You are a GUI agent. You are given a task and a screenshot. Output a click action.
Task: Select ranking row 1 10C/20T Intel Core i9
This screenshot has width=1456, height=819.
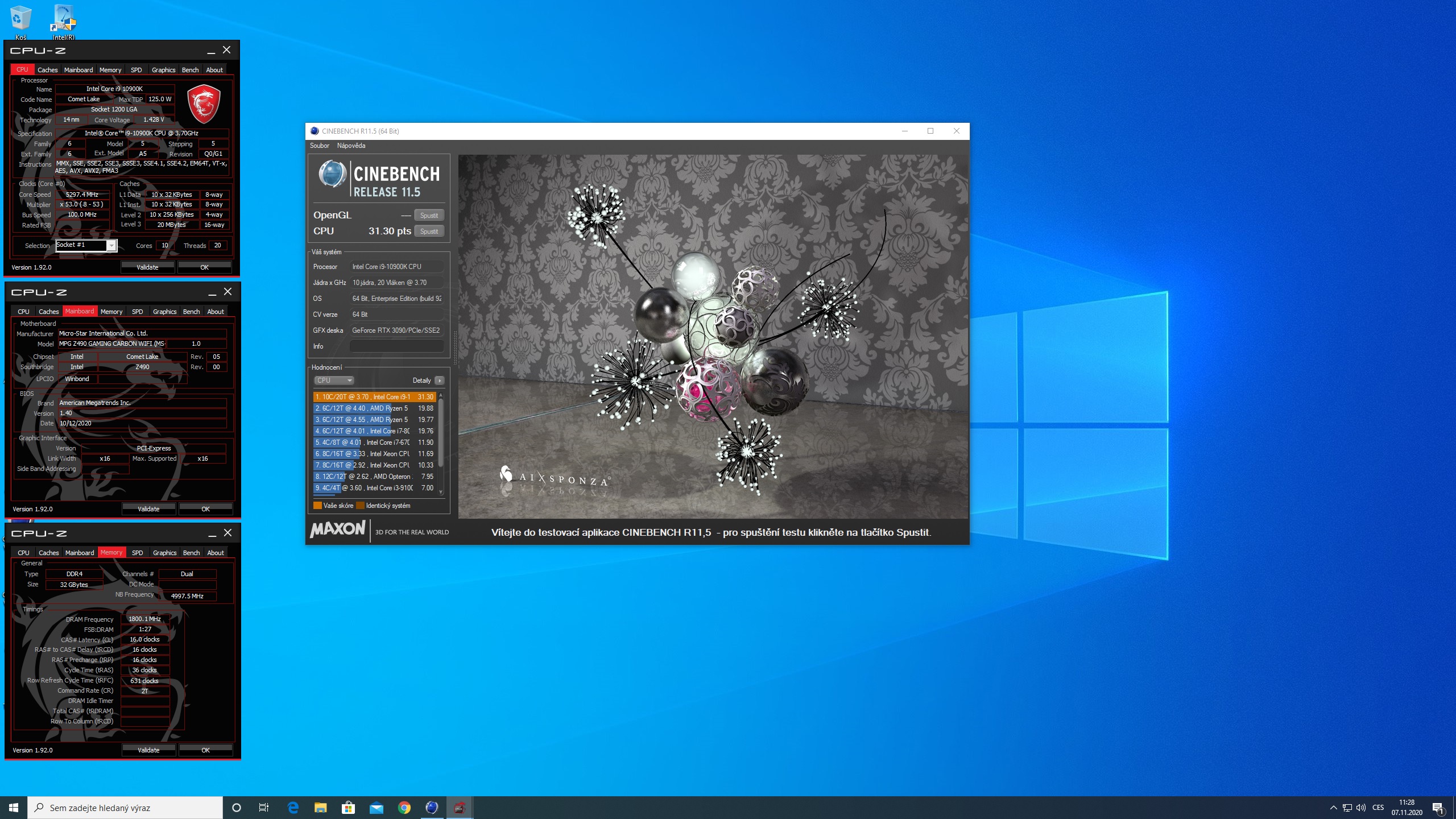[x=374, y=397]
